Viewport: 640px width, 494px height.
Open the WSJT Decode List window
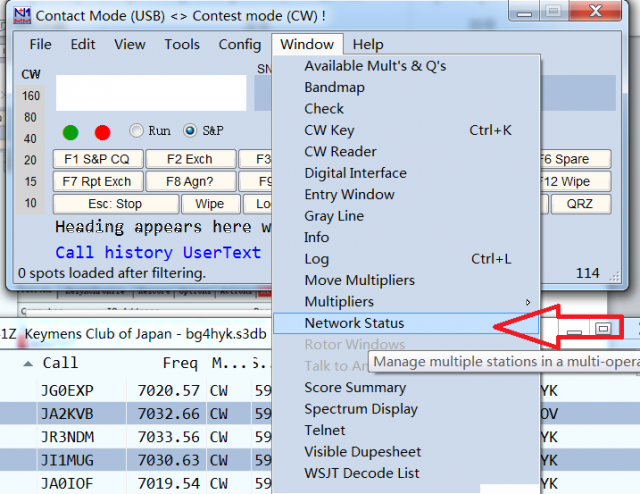(x=406, y=473)
